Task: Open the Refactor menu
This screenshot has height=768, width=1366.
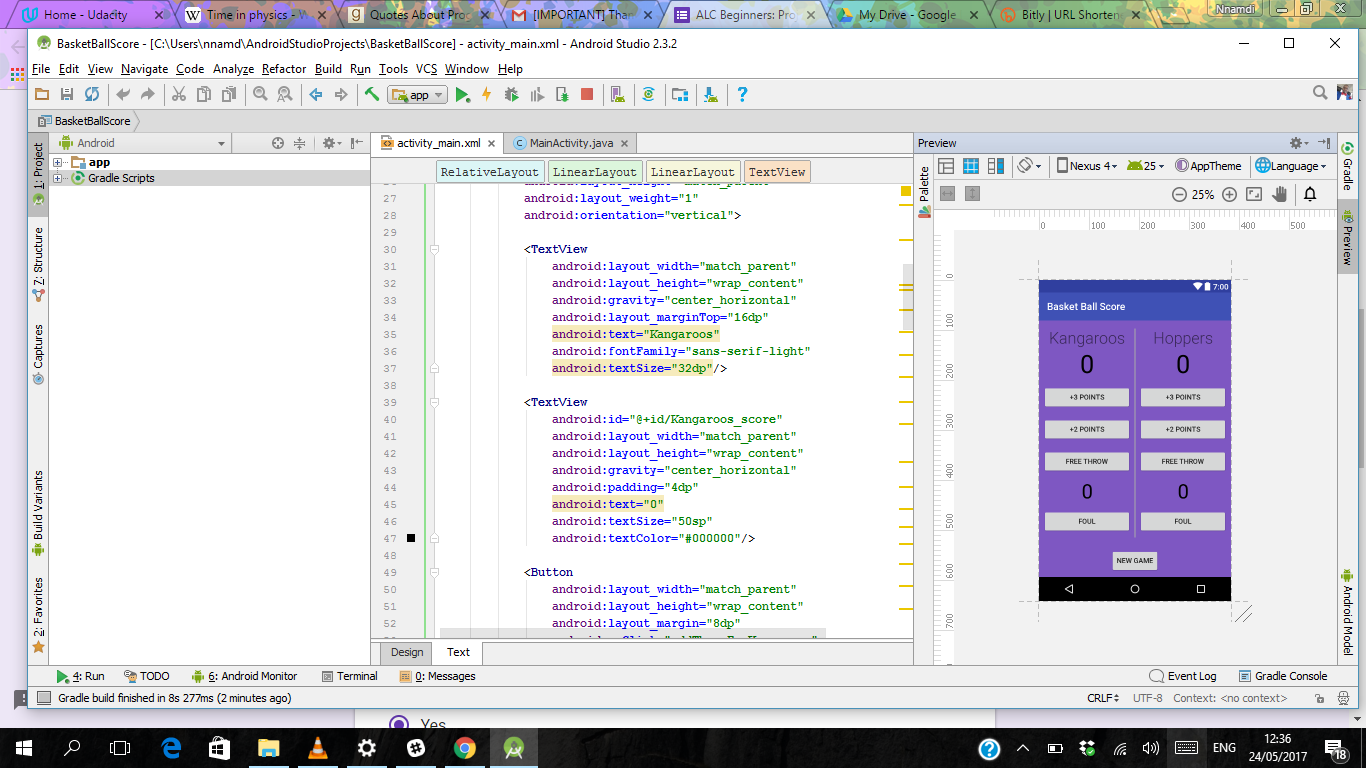Action: pyautogui.click(x=284, y=69)
